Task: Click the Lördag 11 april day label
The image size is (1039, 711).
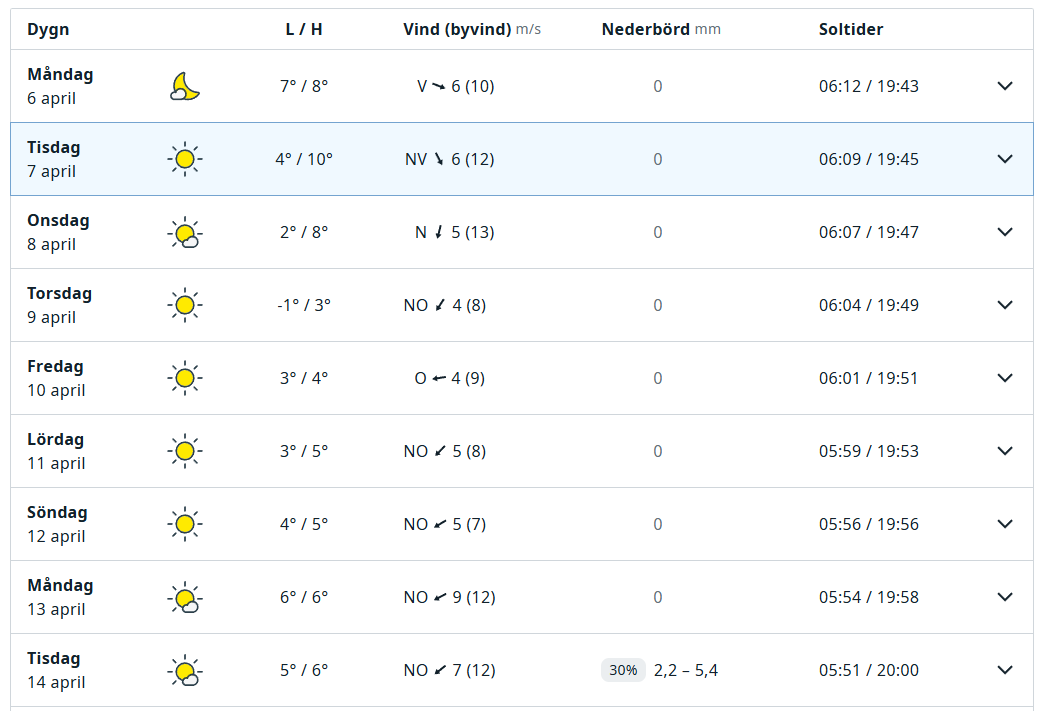Action: click(x=56, y=451)
